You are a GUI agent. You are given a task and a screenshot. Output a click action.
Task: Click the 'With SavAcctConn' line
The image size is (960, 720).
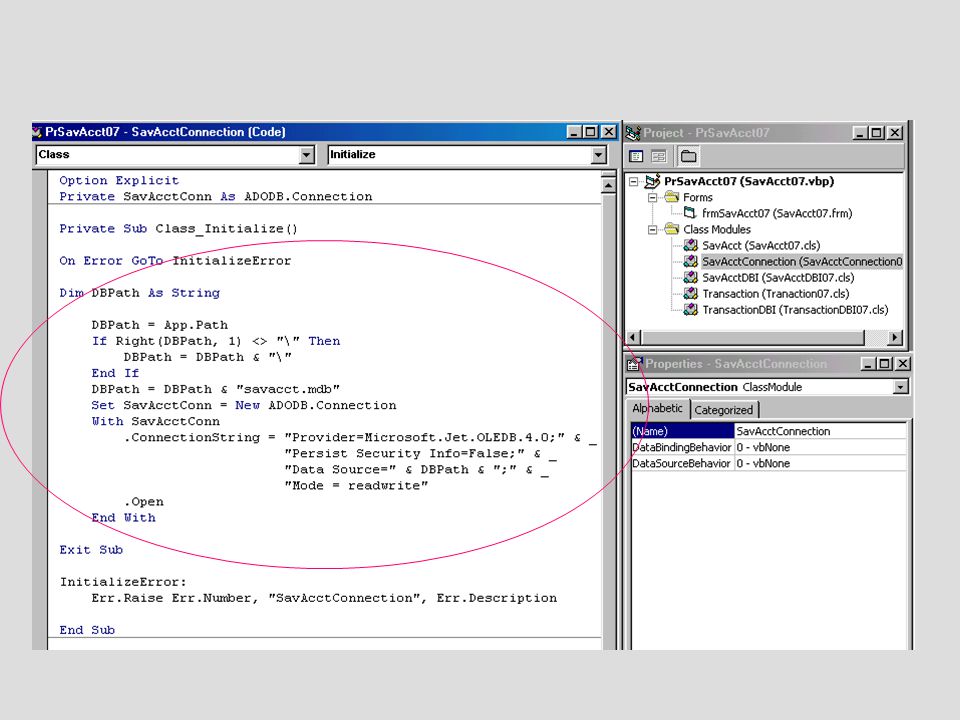click(156, 421)
